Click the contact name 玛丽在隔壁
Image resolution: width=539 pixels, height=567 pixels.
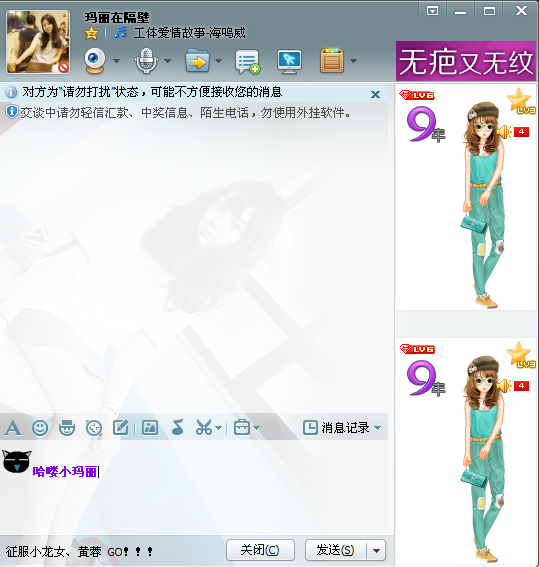click(x=117, y=17)
